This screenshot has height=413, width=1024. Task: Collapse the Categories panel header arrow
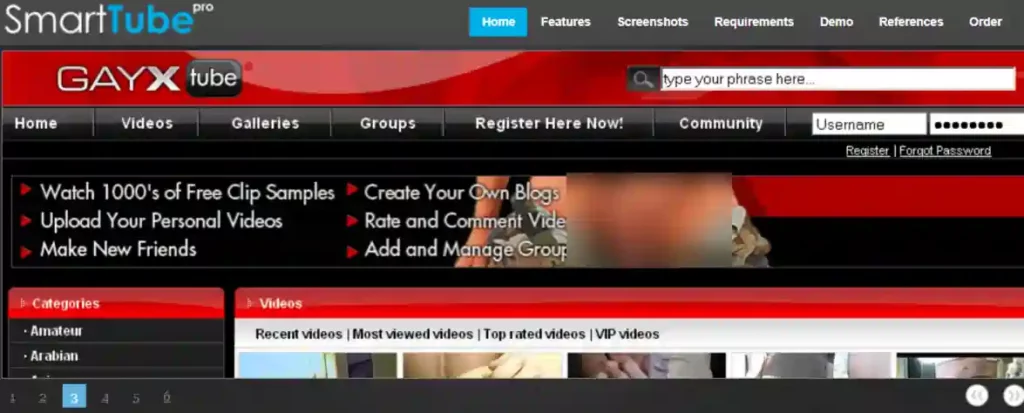pos(23,303)
